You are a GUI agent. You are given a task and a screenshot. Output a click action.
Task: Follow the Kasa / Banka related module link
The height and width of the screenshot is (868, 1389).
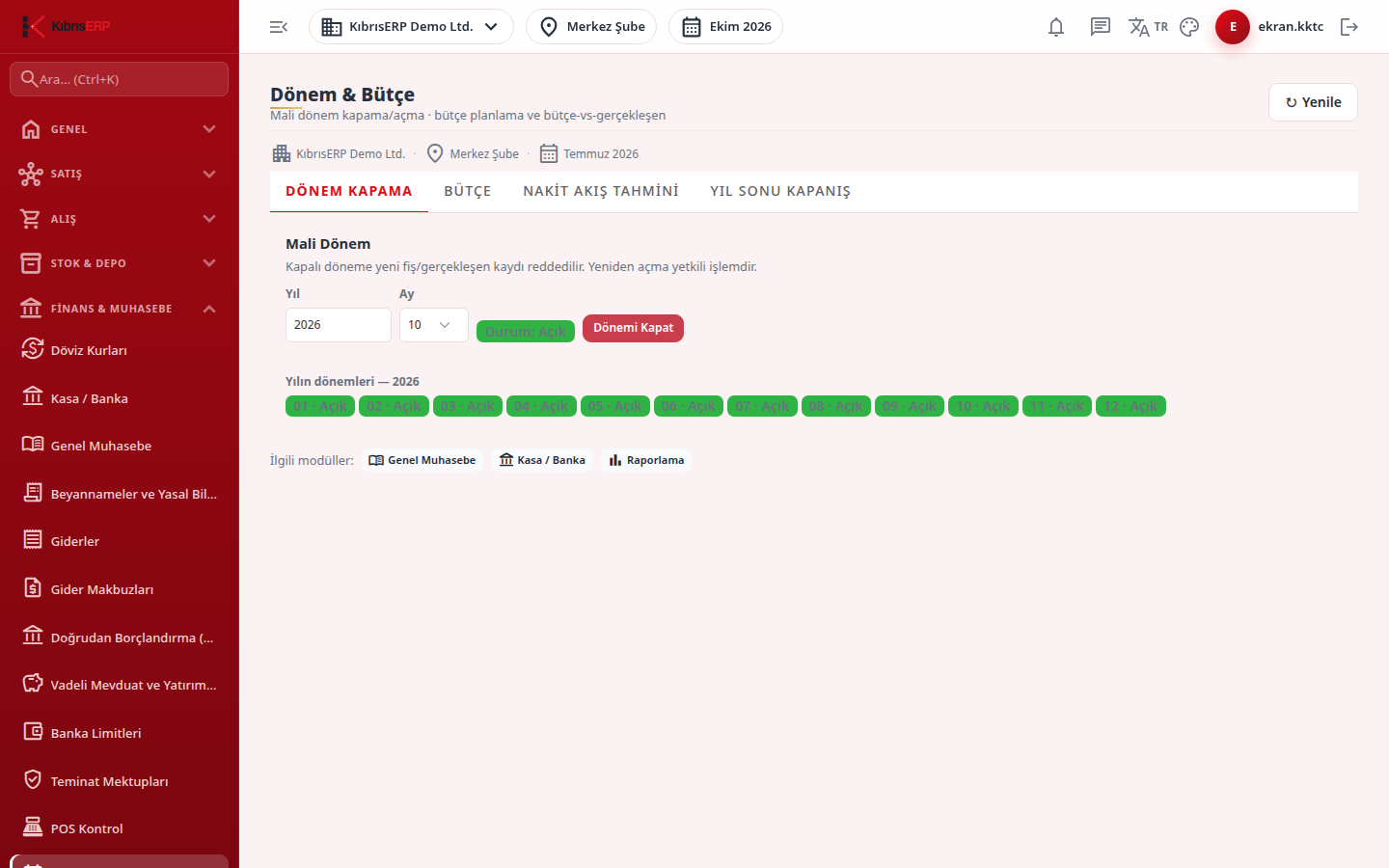pos(542,460)
